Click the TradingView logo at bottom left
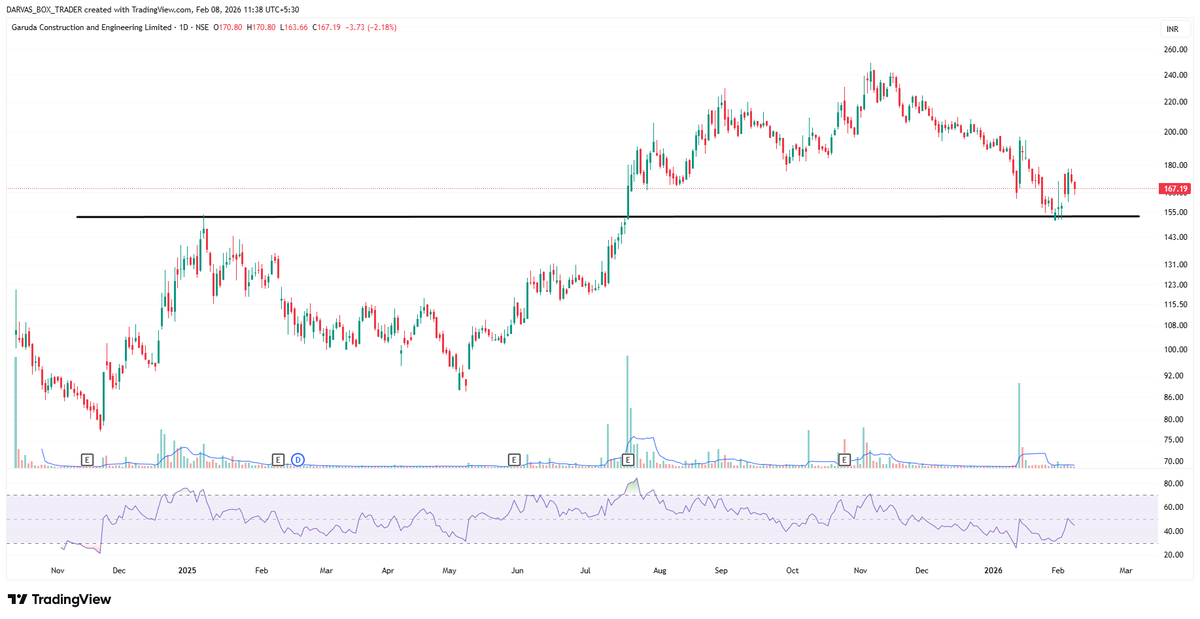The height and width of the screenshot is (619, 1200). point(60,599)
